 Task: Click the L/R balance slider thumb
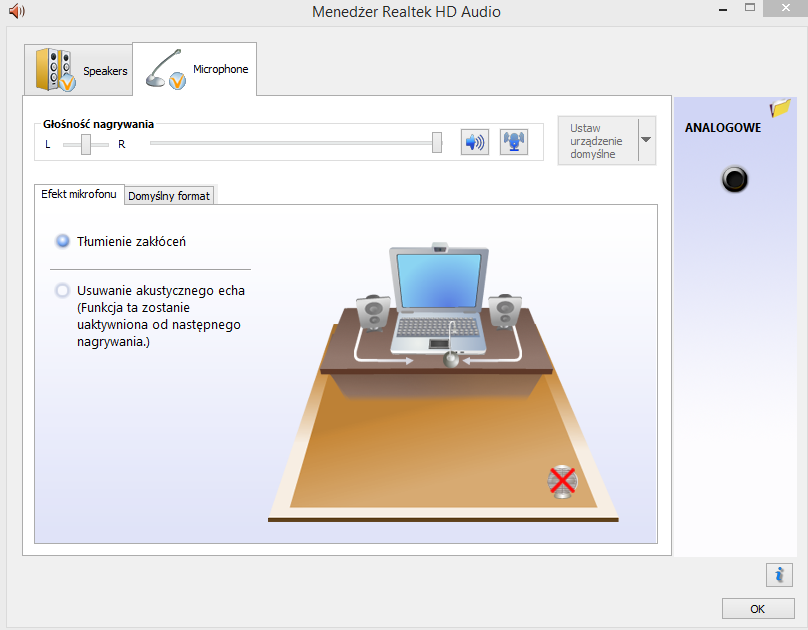(86, 144)
